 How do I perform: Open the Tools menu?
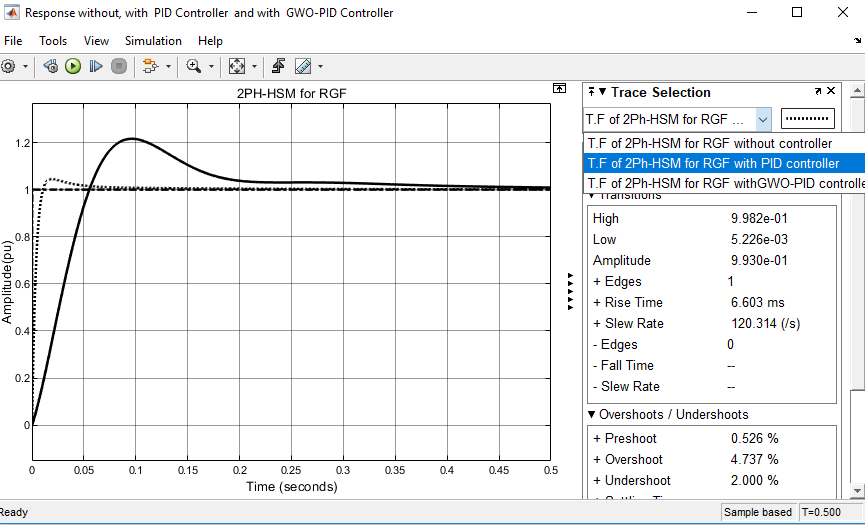(53, 41)
